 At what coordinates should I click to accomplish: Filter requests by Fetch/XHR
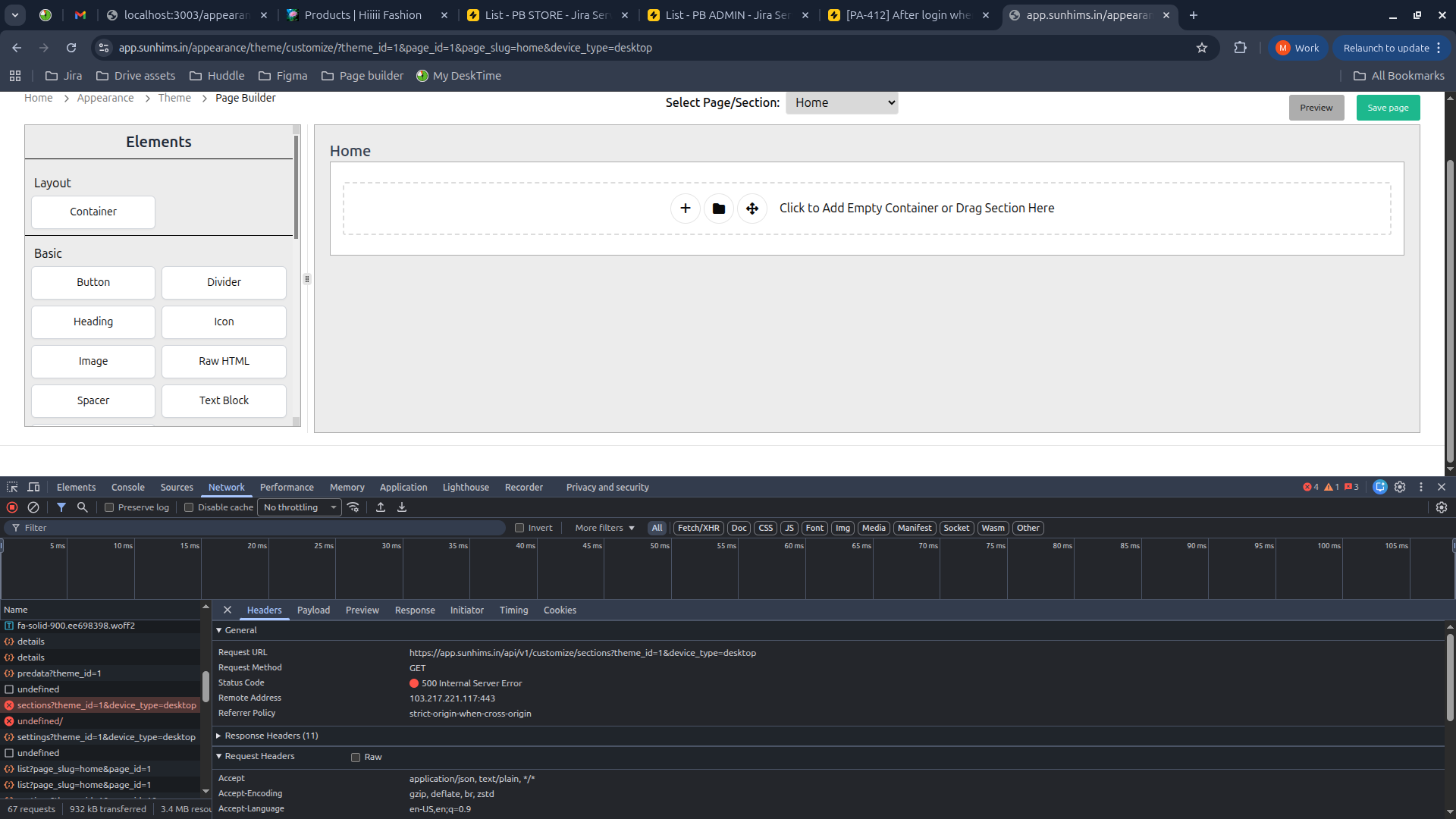pyautogui.click(x=698, y=528)
